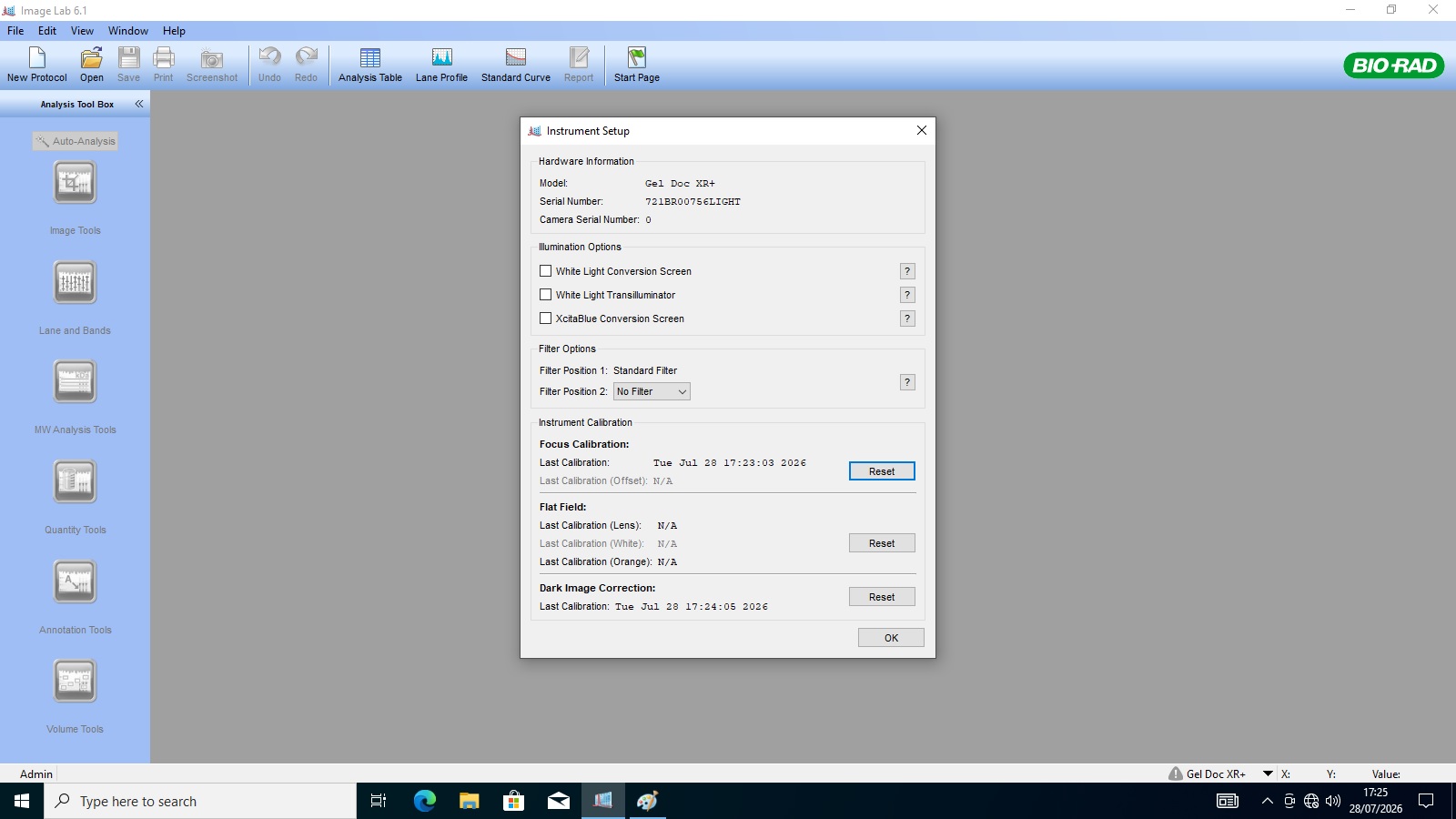This screenshot has height=819, width=1456.
Task: Go to the Start Page
Action: pyautogui.click(x=636, y=65)
